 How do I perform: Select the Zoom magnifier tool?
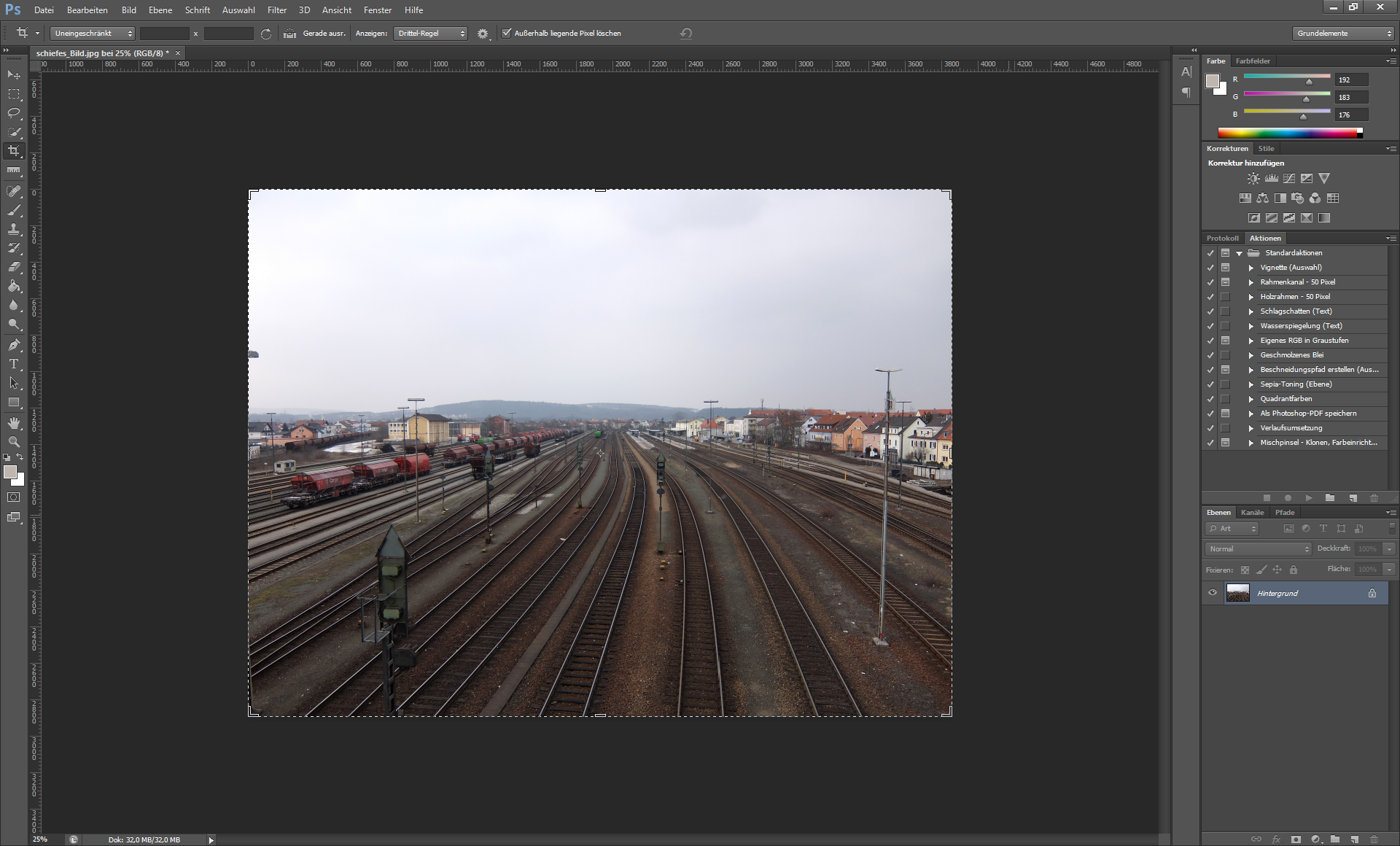point(14,442)
